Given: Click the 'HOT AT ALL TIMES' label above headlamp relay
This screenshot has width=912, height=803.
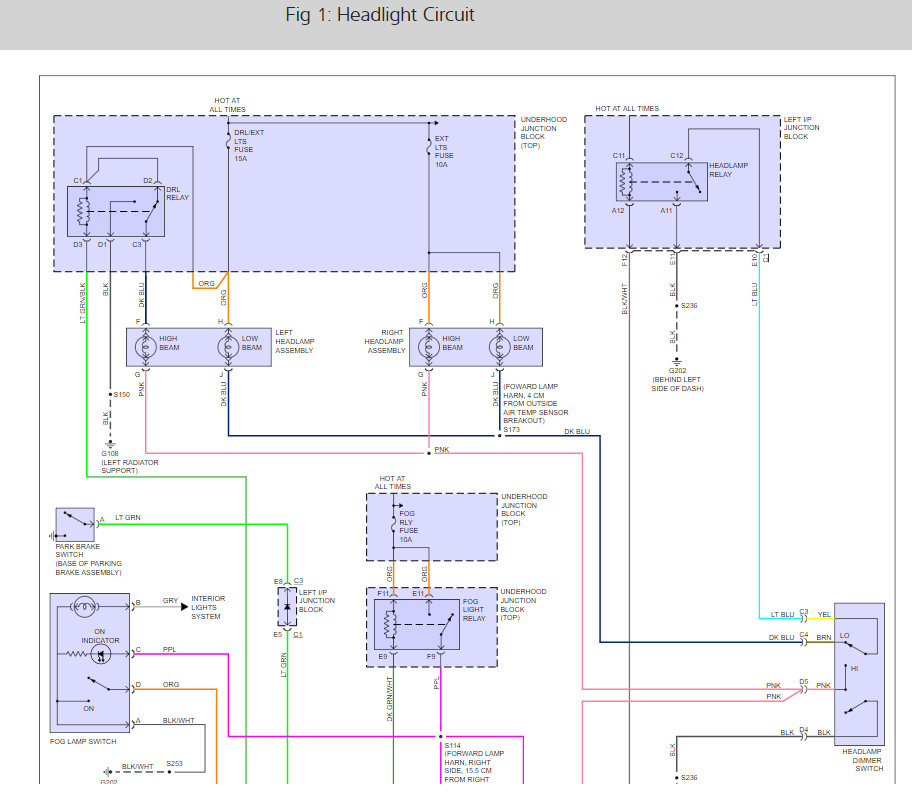Looking at the screenshot, I should coord(627,108).
